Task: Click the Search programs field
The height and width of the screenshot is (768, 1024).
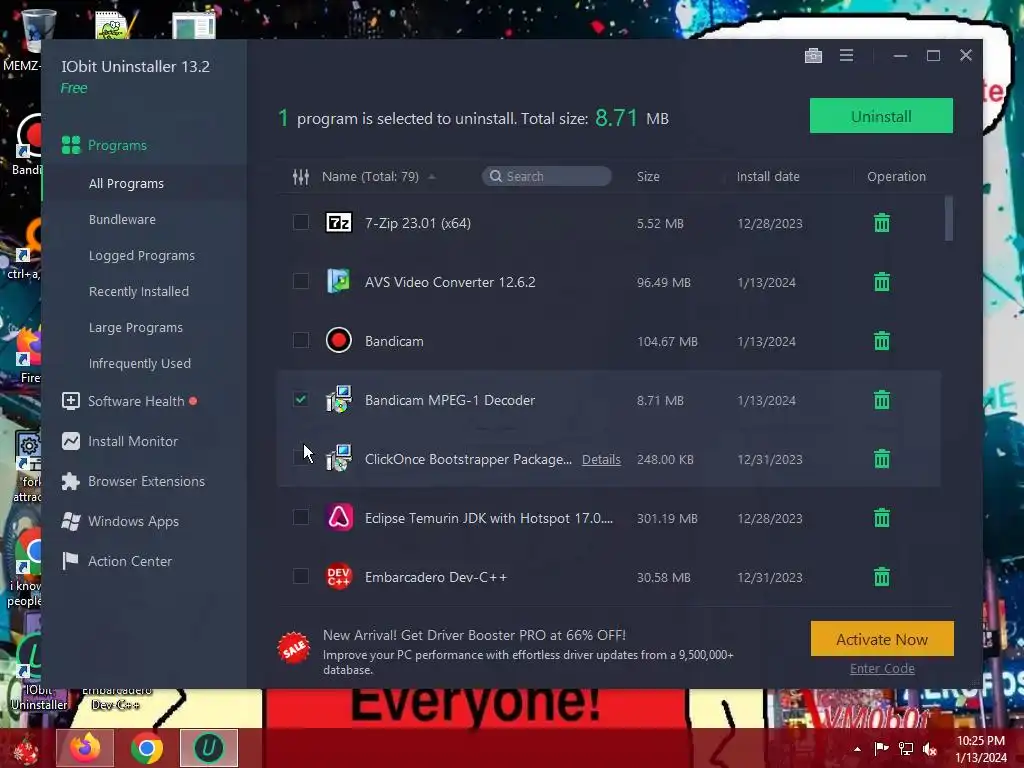Action: (547, 176)
